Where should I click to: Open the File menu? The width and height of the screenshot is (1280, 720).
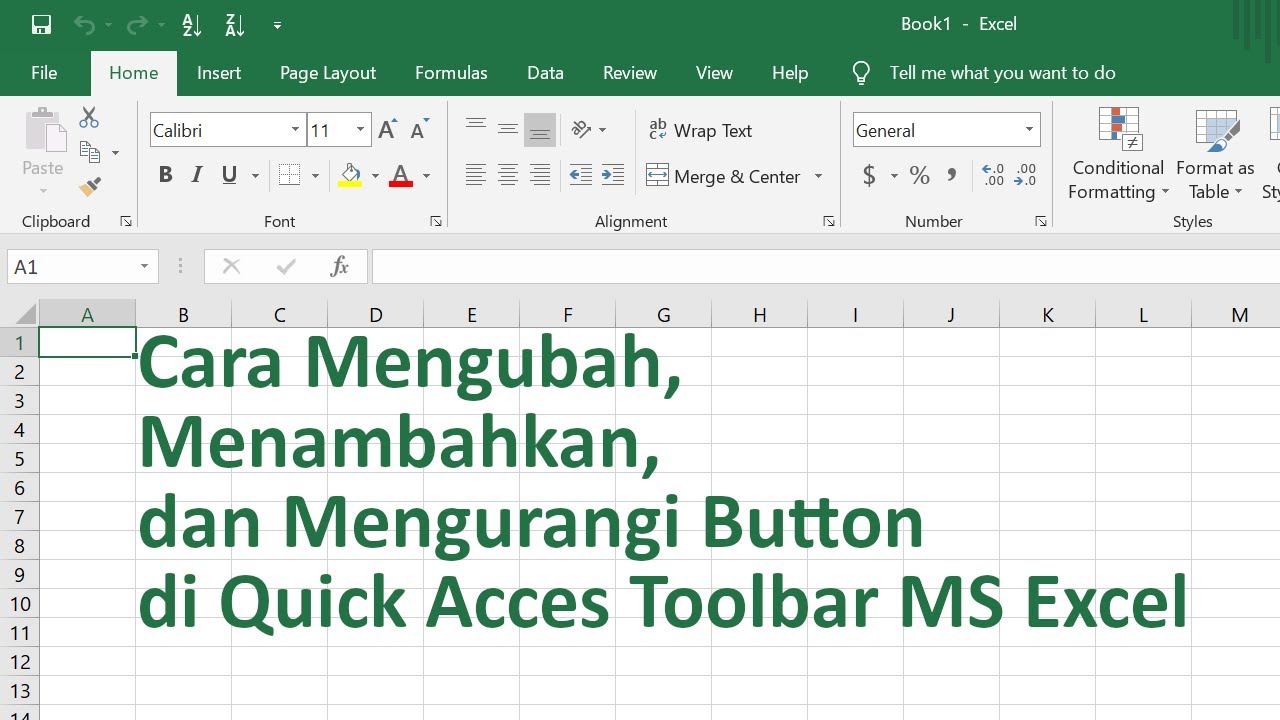point(44,73)
